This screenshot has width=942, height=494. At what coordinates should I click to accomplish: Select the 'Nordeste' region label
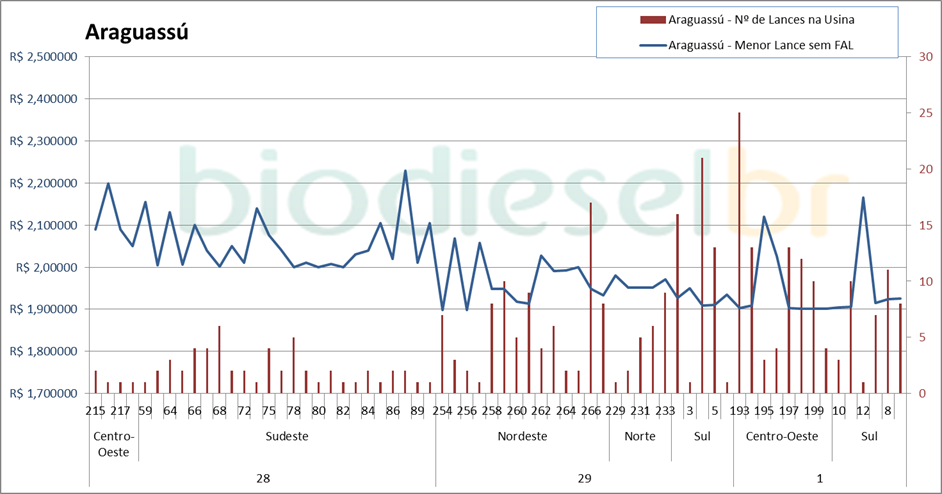[x=522, y=436]
